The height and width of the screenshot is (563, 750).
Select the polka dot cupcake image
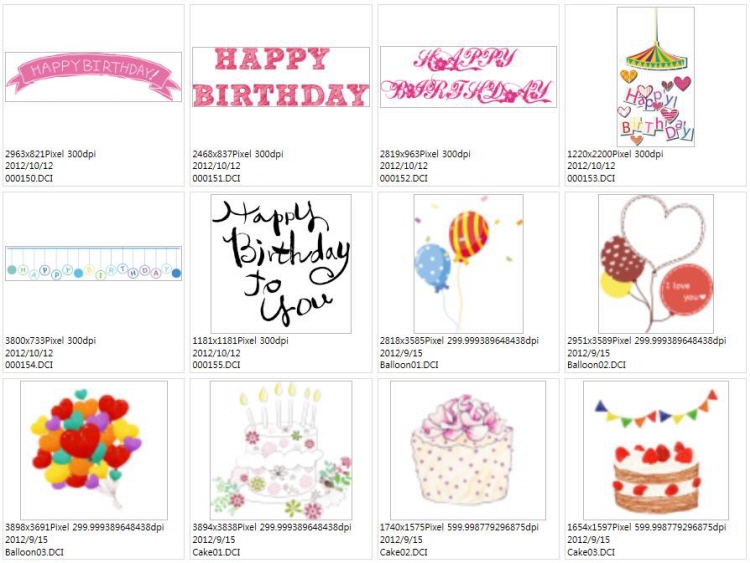(468, 450)
